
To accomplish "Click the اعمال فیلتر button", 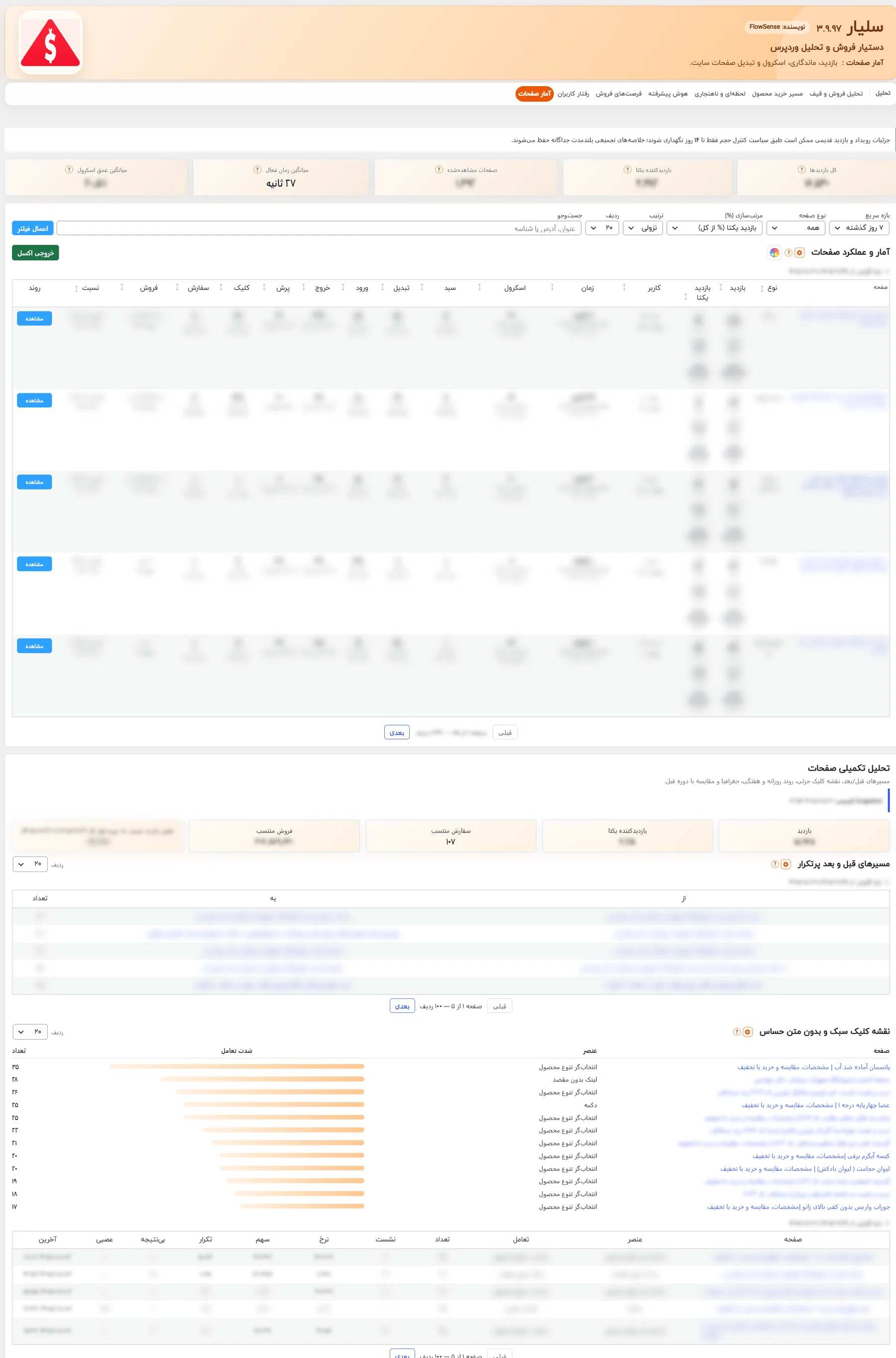I will (x=32, y=228).
